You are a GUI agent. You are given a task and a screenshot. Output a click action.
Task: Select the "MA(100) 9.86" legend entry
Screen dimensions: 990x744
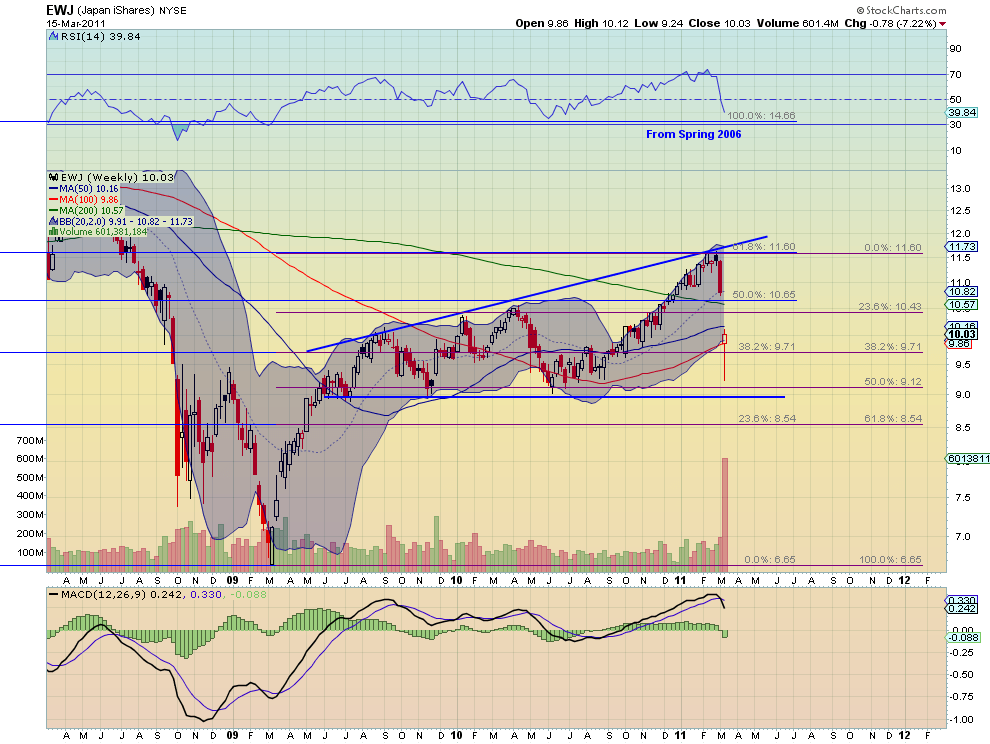tap(88, 200)
